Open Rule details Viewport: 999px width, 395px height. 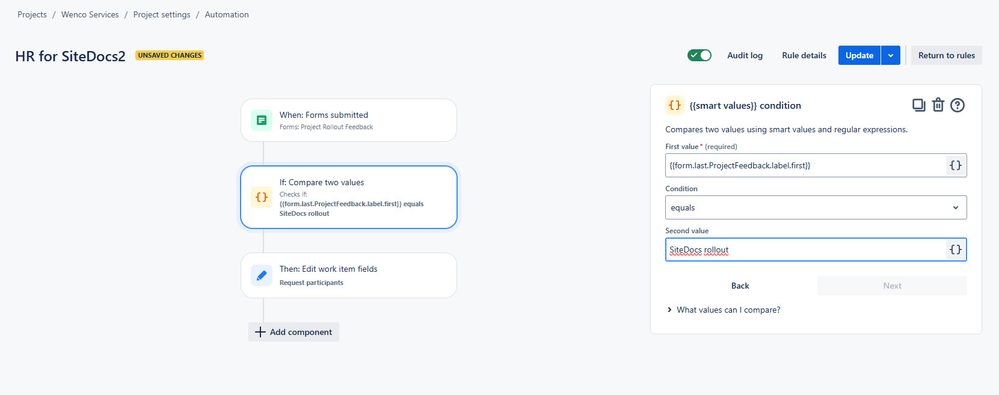tap(804, 55)
